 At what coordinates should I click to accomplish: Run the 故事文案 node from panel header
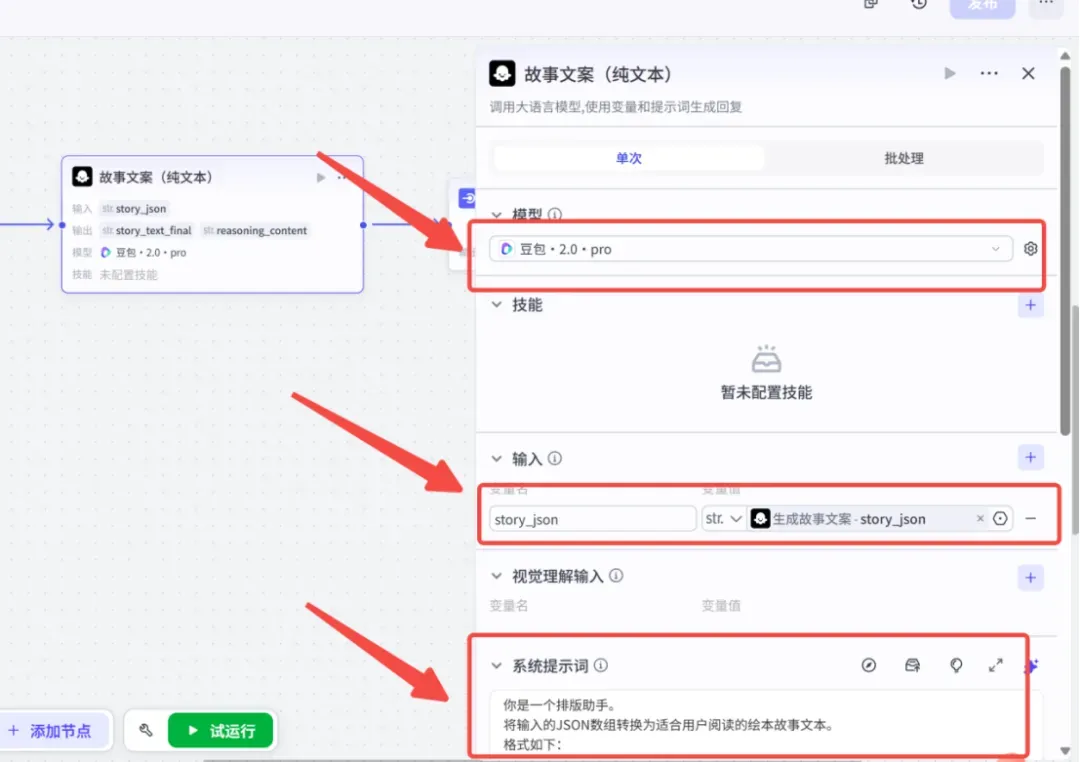click(950, 73)
